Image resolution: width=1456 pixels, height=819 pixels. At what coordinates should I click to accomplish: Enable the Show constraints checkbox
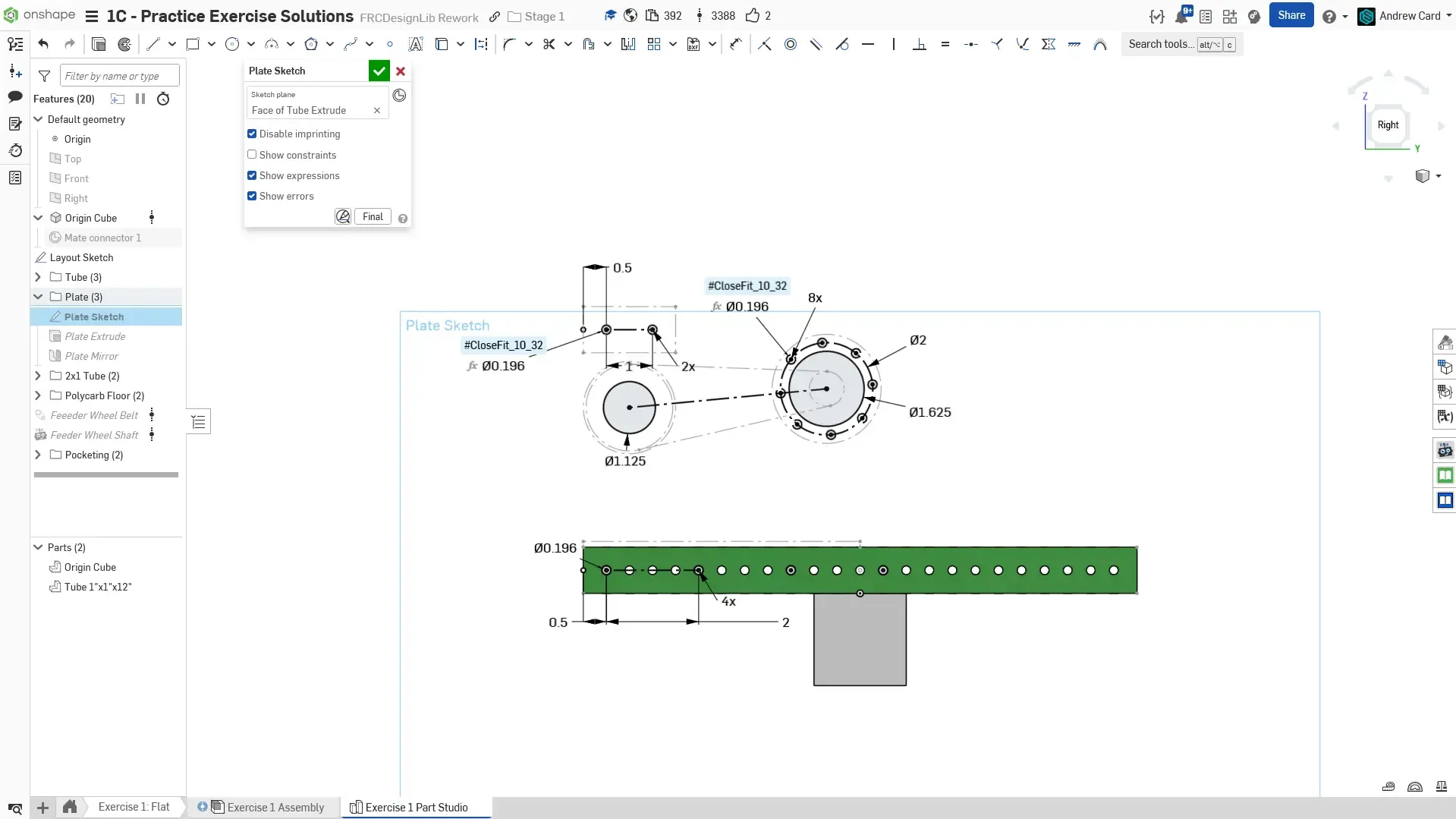pos(252,155)
